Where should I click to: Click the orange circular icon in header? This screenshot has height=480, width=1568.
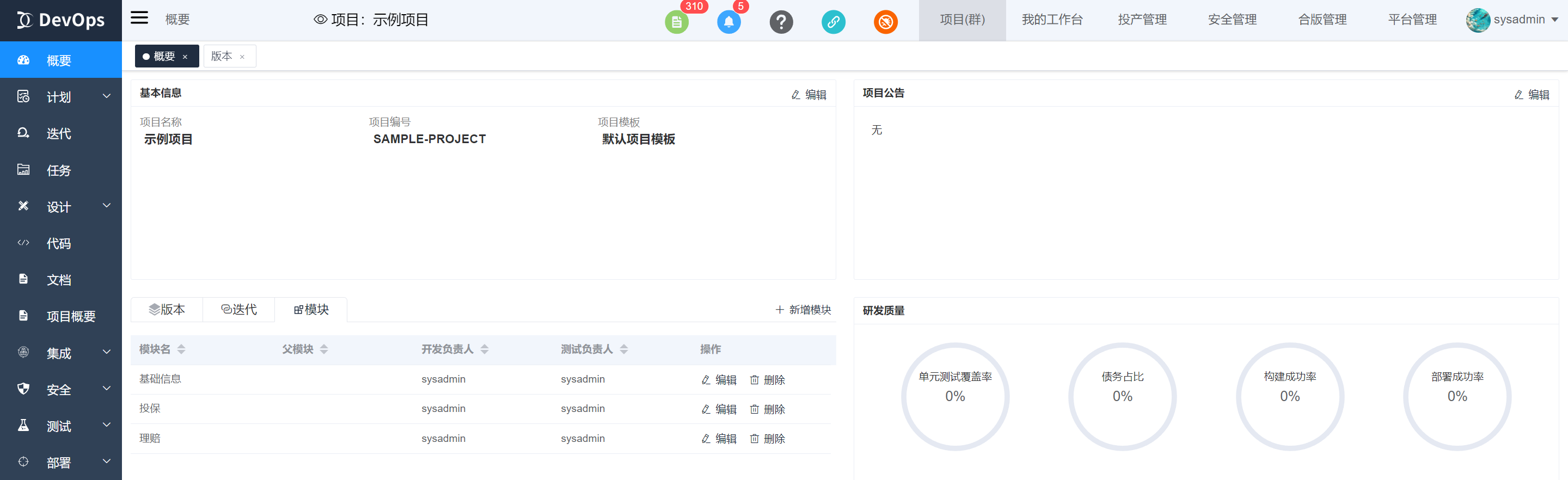886,22
